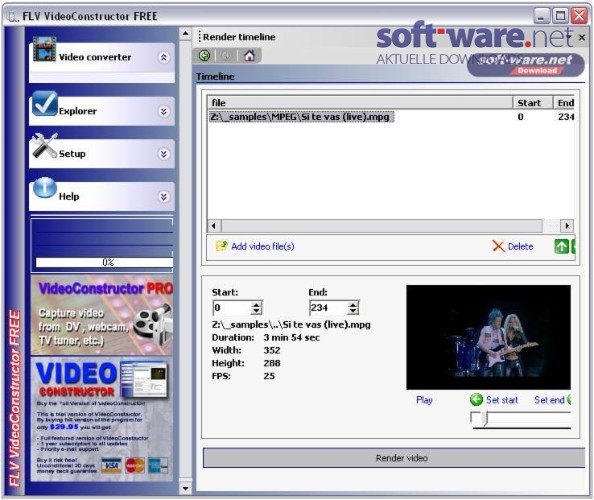
Task: Click the Set start link
Action: point(502,400)
